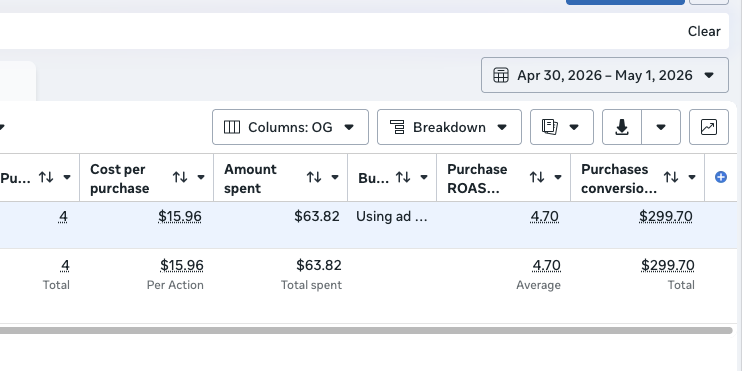
Task: Click the Breakdown rows icon
Action: click(397, 127)
